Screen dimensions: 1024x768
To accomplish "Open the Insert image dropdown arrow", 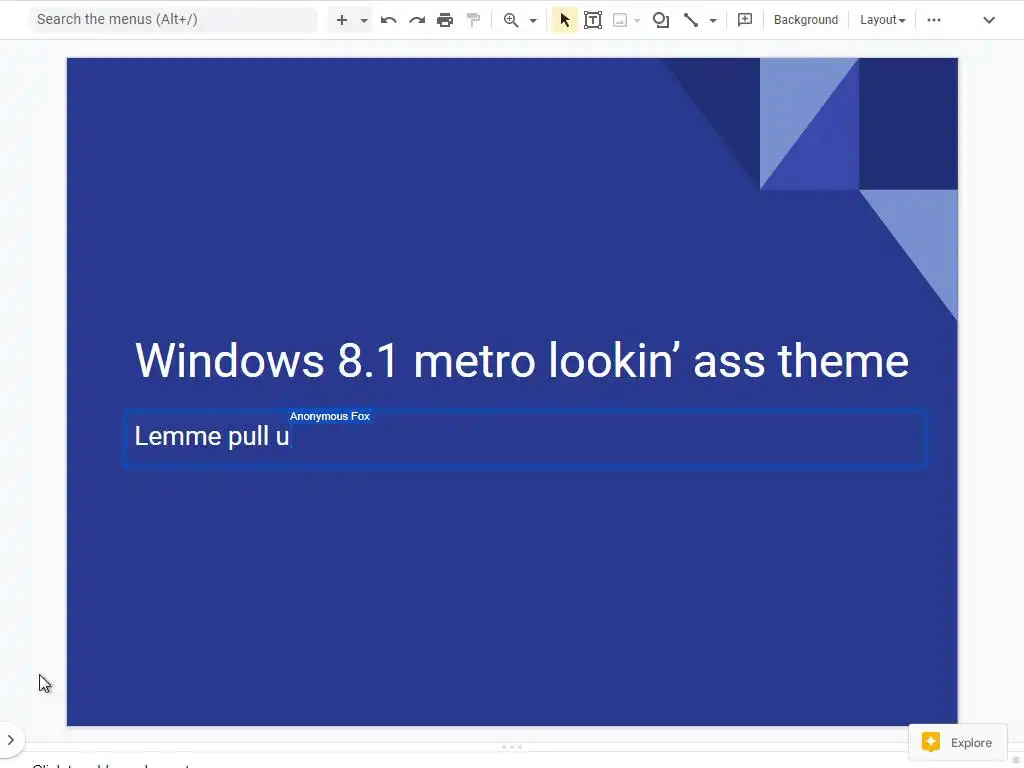I will coord(637,20).
